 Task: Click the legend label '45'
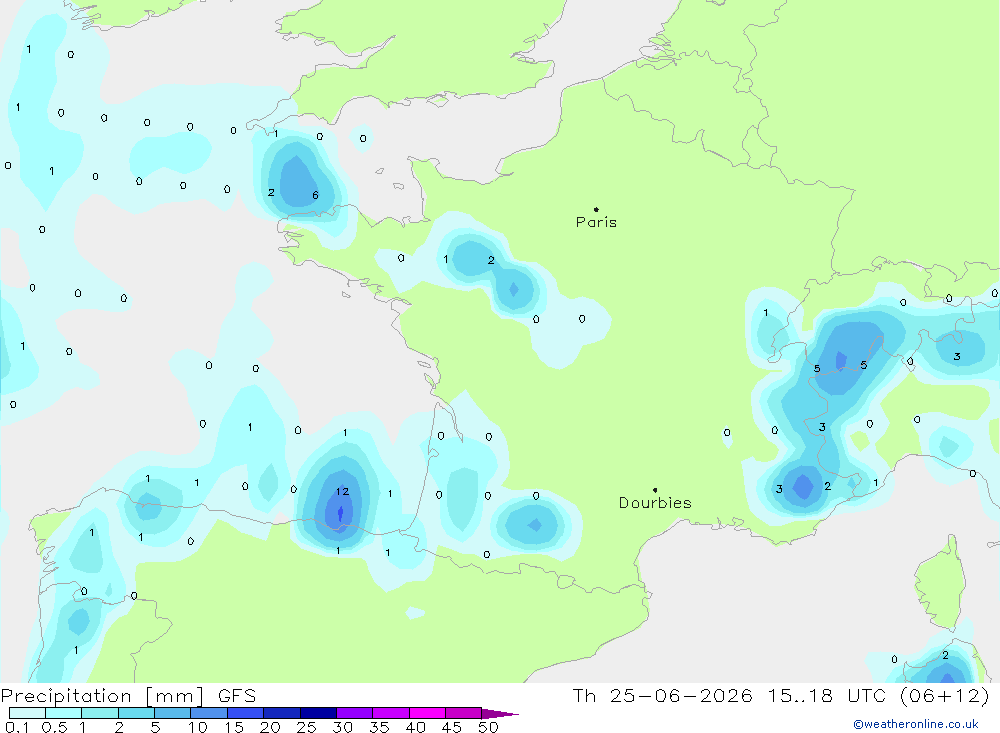(452, 727)
